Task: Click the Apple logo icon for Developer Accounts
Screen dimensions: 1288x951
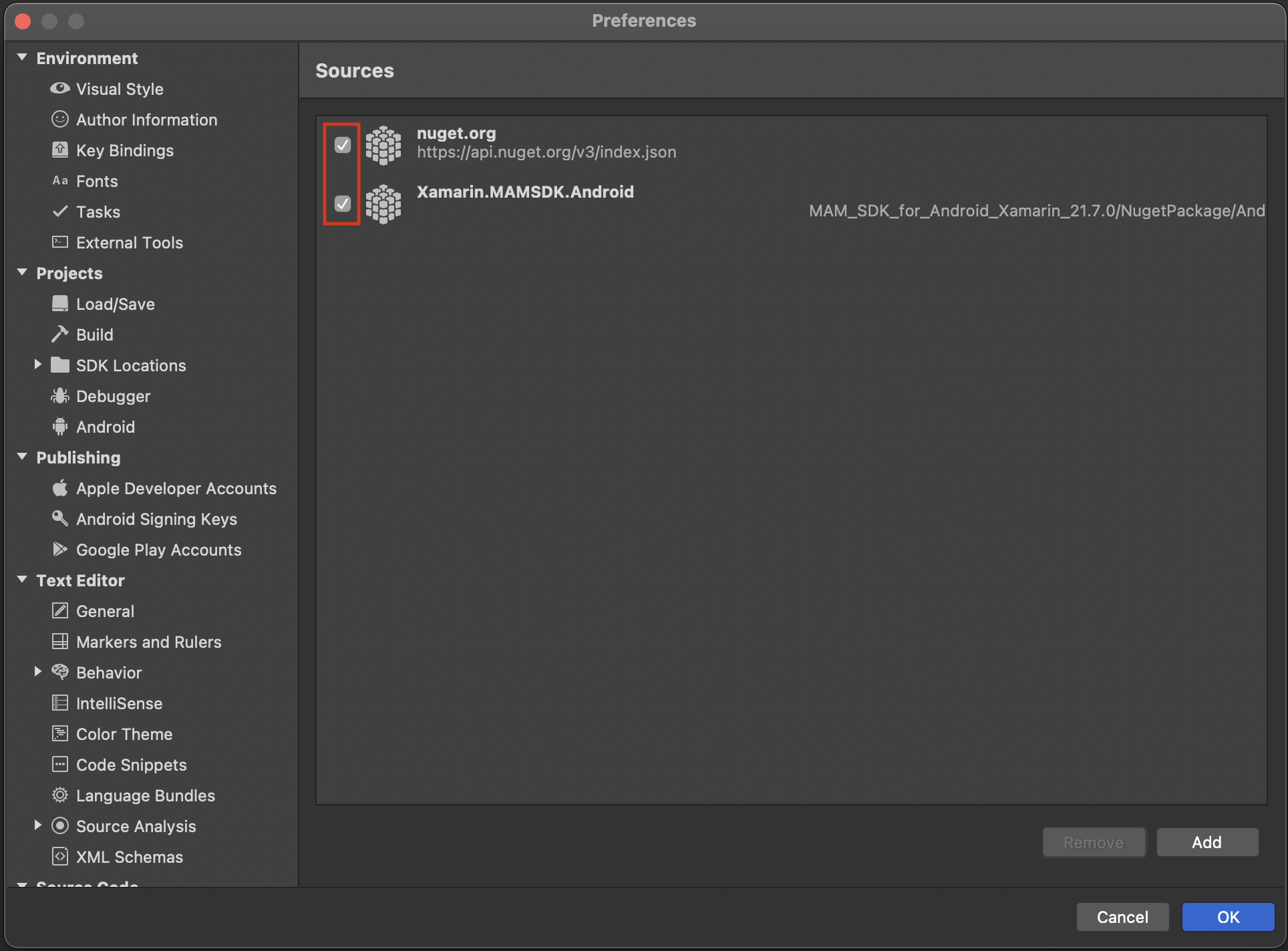Action: pos(59,488)
